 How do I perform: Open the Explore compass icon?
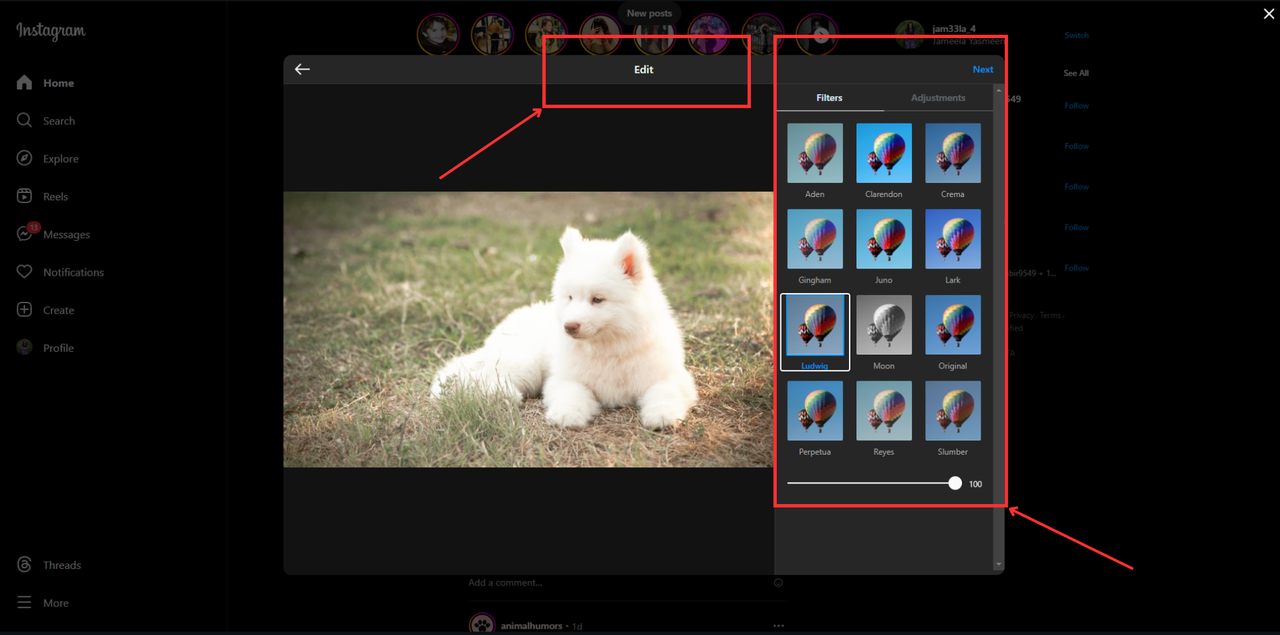pos(25,158)
